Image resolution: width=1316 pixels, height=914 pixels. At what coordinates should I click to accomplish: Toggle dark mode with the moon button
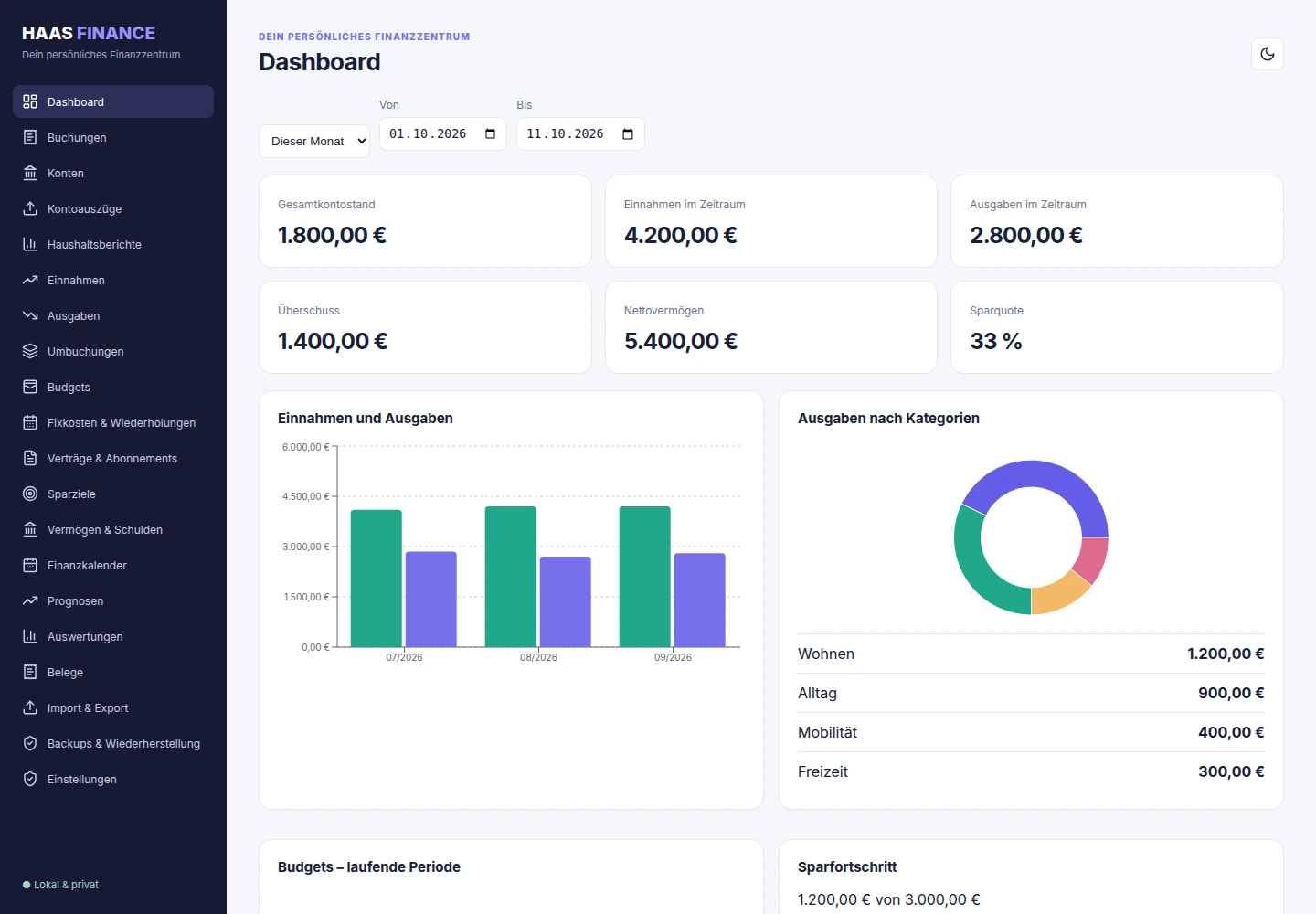pos(1268,54)
